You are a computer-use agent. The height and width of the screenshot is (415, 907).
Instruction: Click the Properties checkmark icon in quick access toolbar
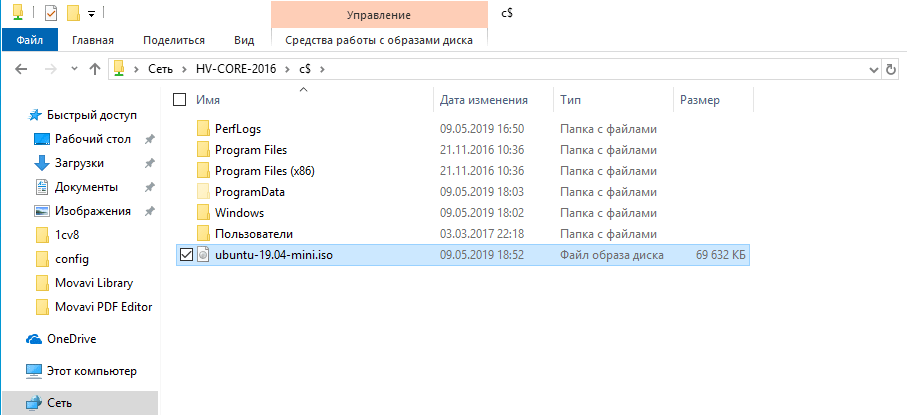pyautogui.click(x=51, y=12)
